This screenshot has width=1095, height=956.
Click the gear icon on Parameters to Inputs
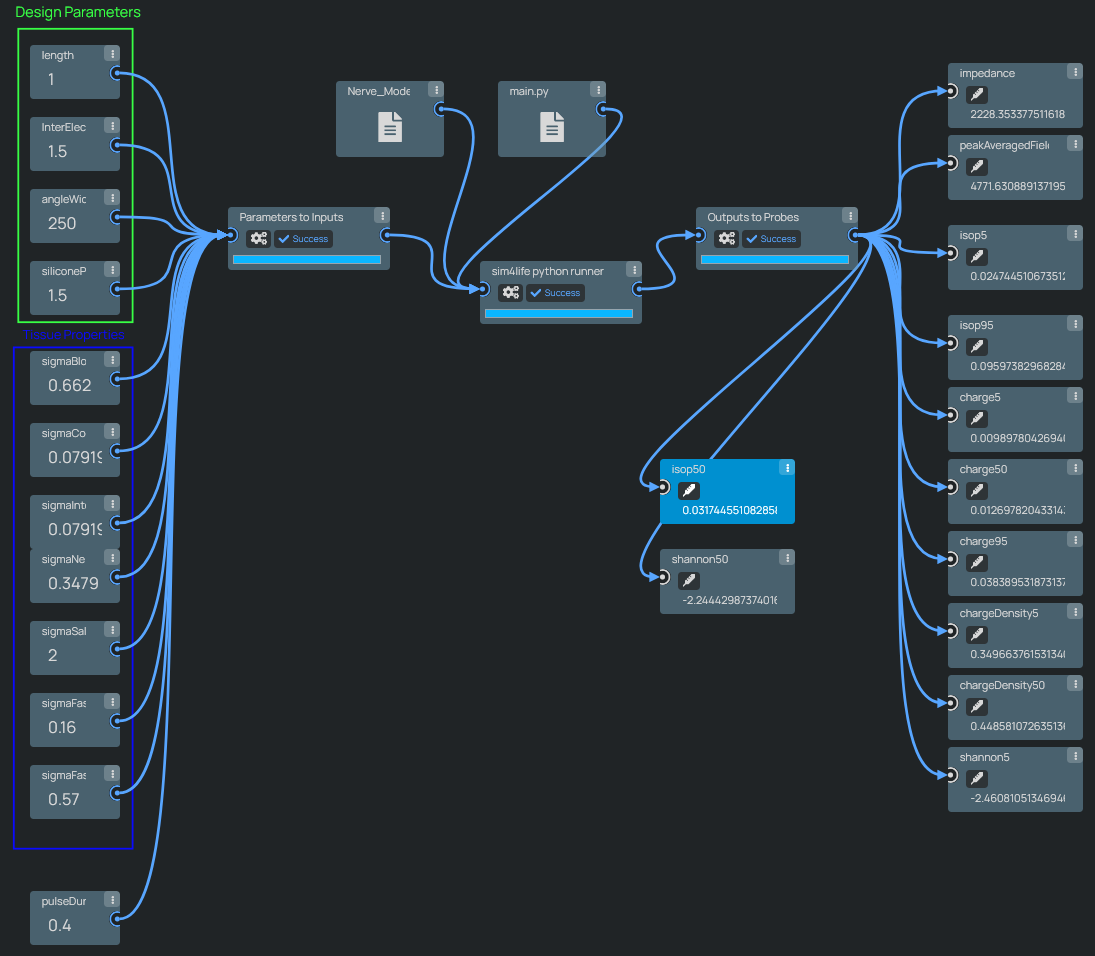click(259, 238)
